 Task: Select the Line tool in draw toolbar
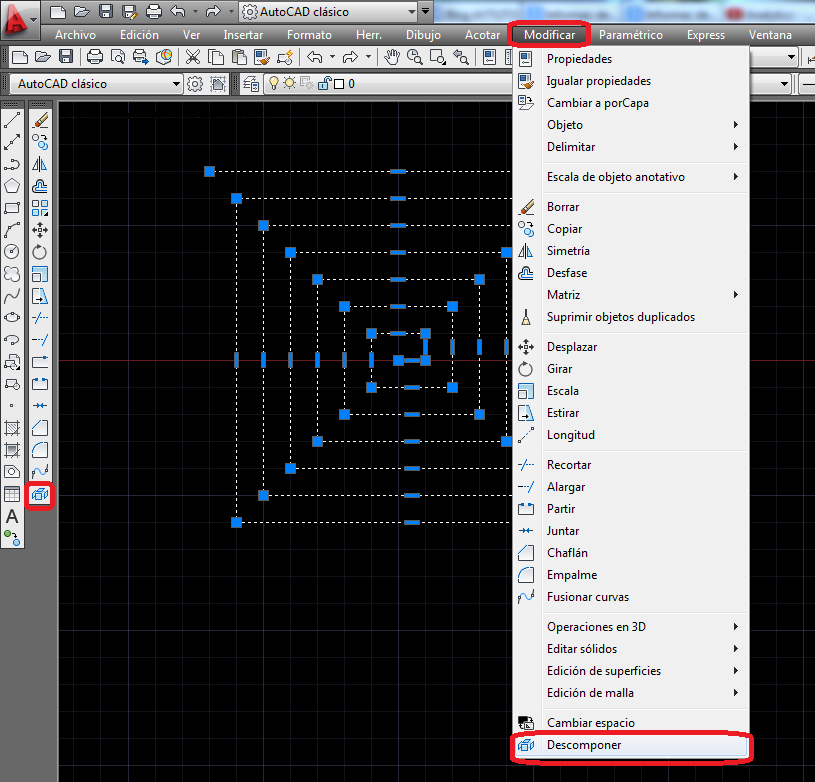[x=13, y=119]
